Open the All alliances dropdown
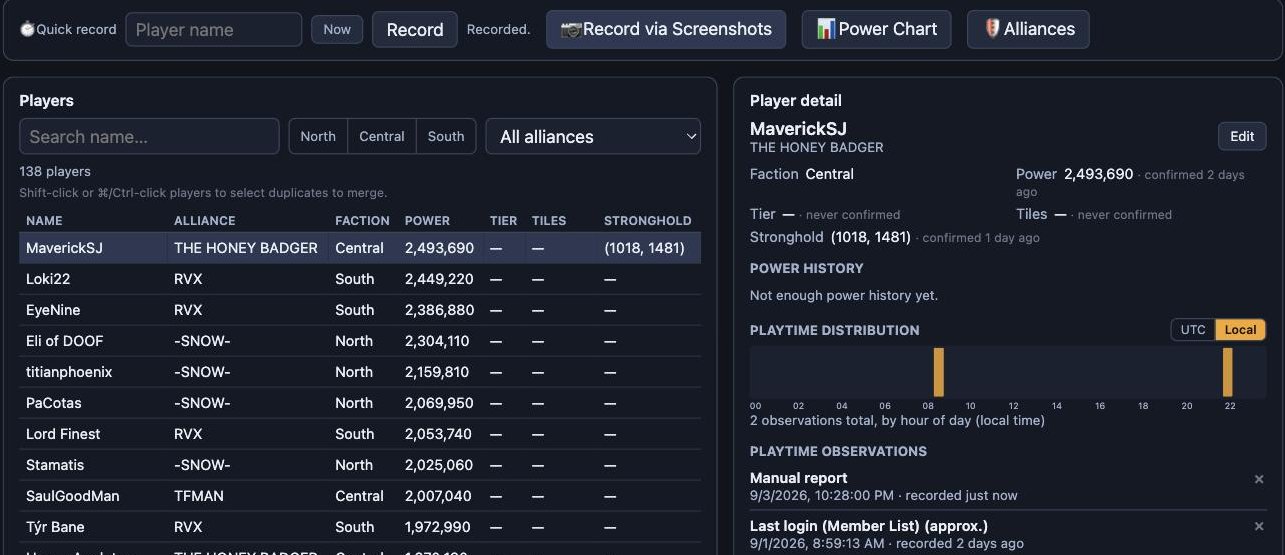Image resolution: width=1285 pixels, height=555 pixels. (593, 136)
